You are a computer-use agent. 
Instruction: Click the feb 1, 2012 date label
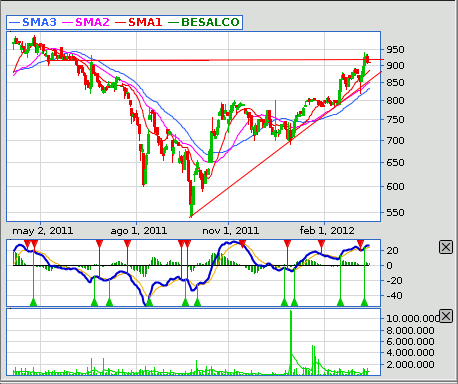click(327, 231)
